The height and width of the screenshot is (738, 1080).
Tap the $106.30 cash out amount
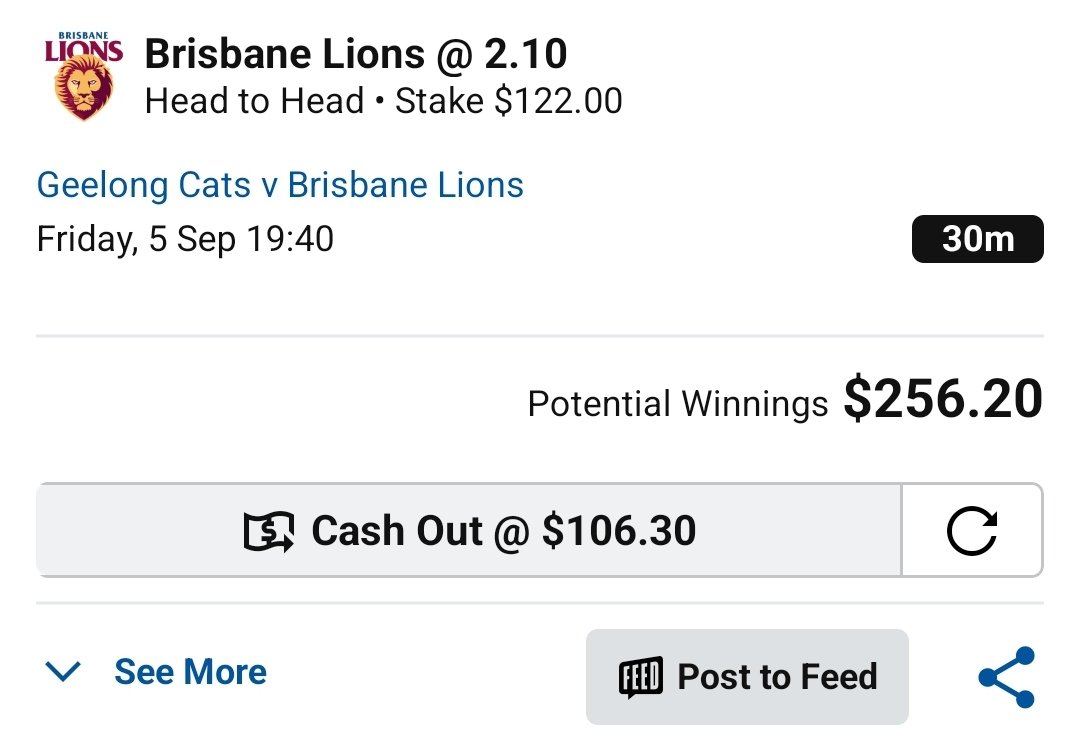(619, 531)
